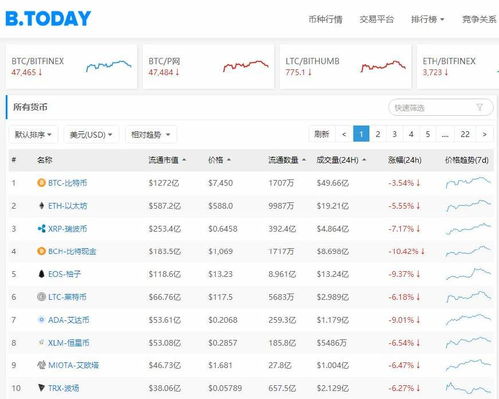Screen dimensions: 499x399
Task: Go to page 2 of currency list
Action: tap(378, 134)
